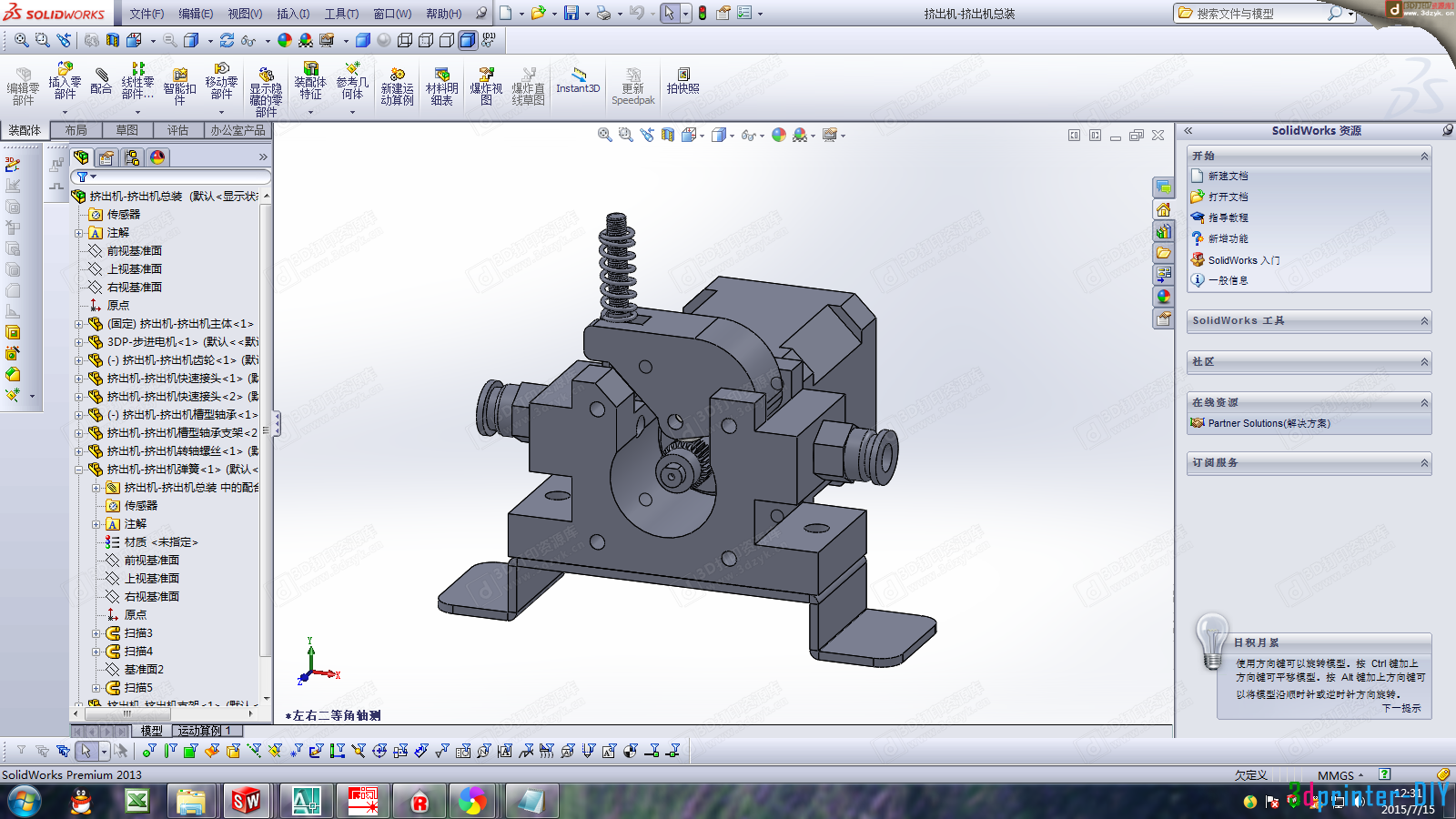1456x819 pixels.
Task: Open the PropertyManager tab icon
Action: 106,157
